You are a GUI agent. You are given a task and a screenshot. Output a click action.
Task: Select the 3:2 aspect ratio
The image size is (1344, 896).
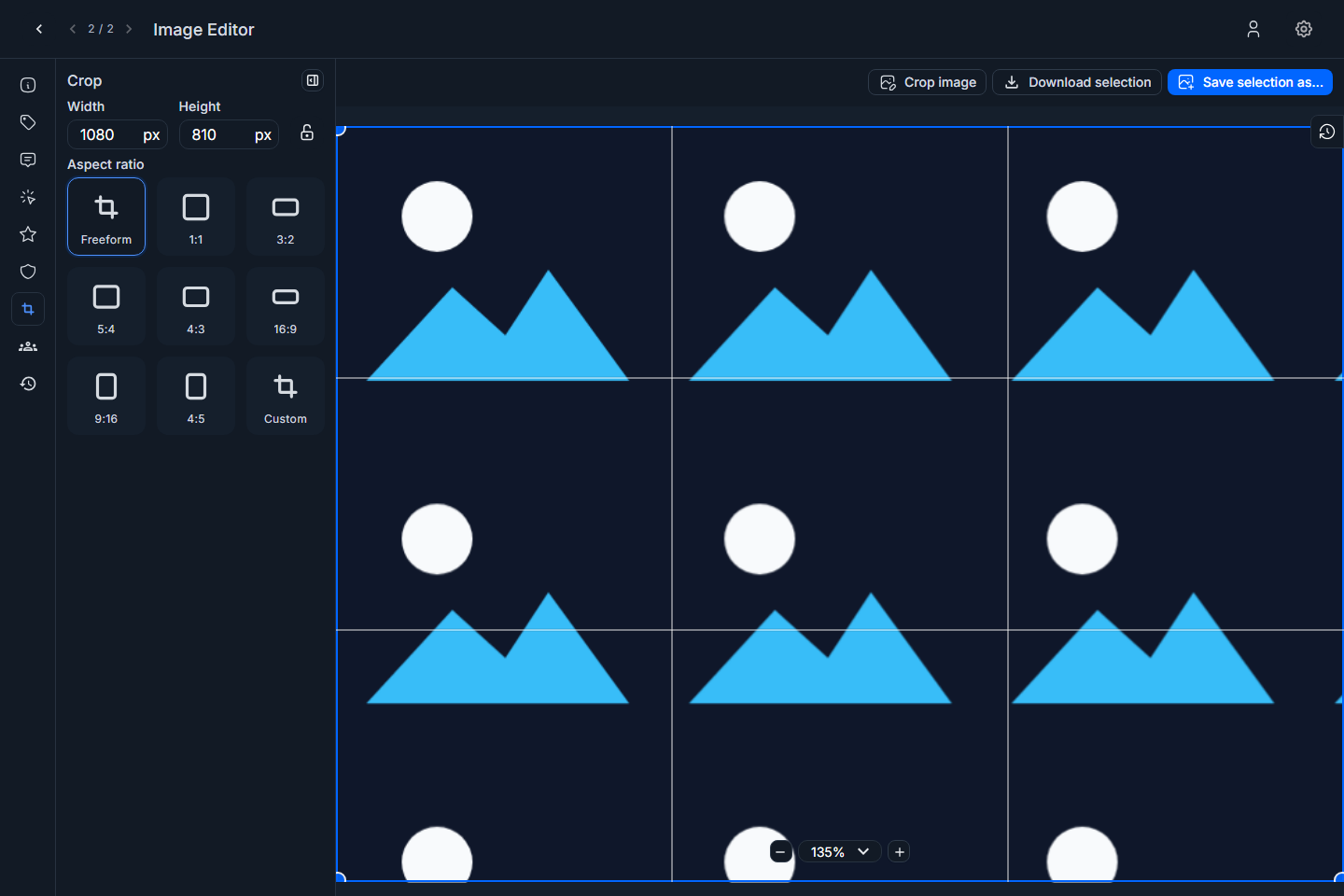286,217
